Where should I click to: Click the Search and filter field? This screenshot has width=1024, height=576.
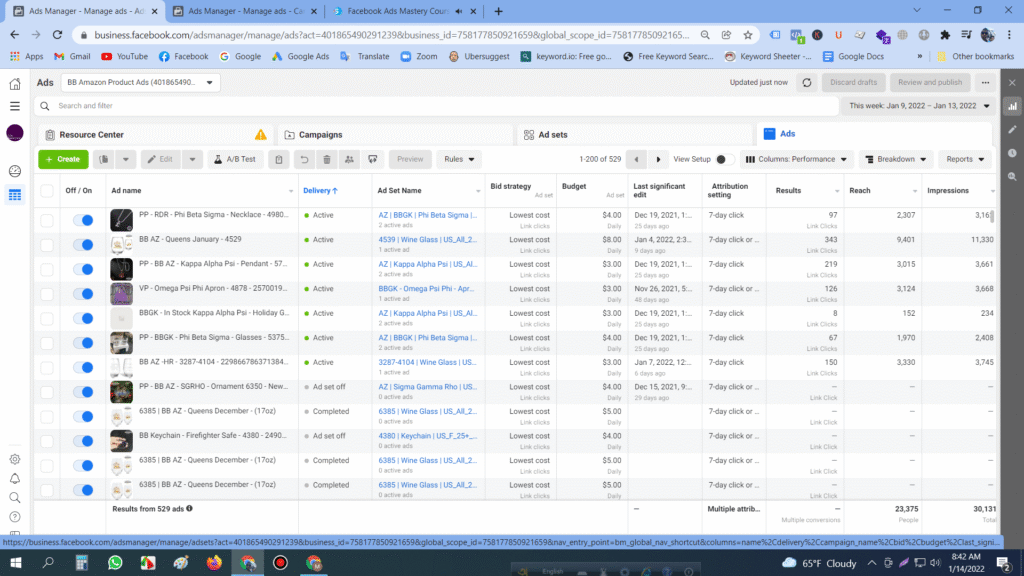point(436,106)
